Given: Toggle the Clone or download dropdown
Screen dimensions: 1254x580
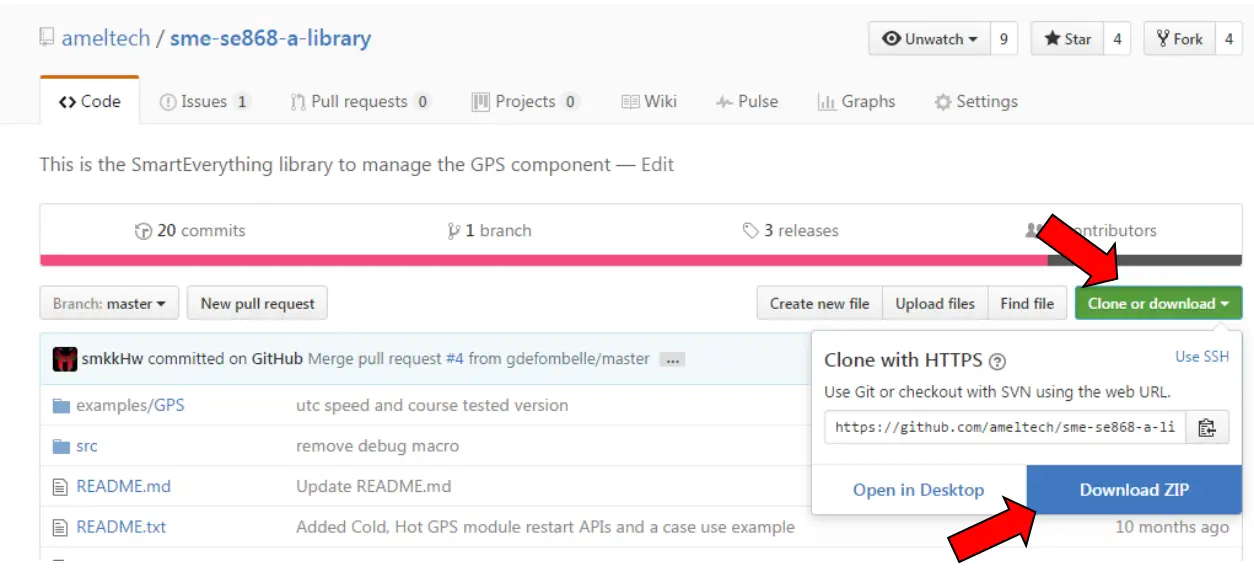Looking at the screenshot, I should coord(1158,304).
